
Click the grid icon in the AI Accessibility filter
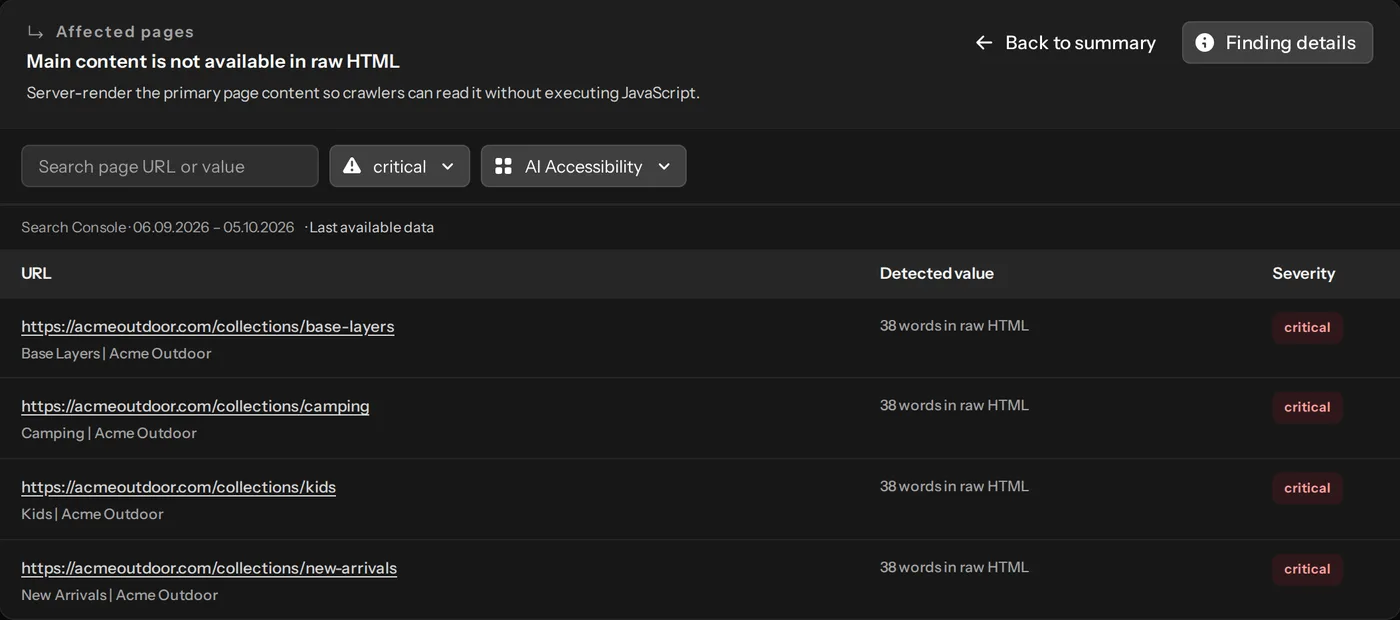click(x=503, y=166)
